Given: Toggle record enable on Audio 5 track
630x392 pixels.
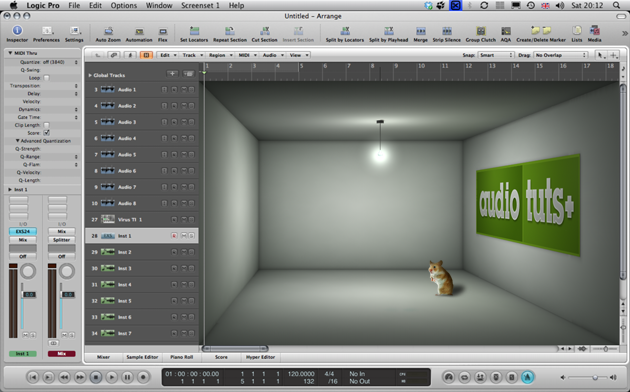Looking at the screenshot, I should point(174,155).
